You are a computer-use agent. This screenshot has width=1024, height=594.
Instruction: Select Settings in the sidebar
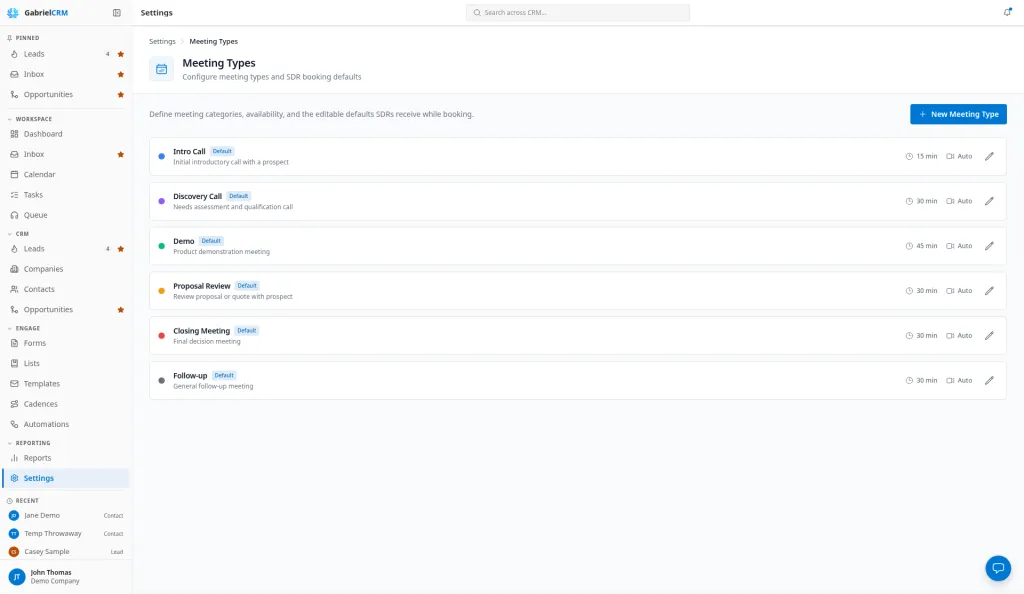click(x=65, y=478)
